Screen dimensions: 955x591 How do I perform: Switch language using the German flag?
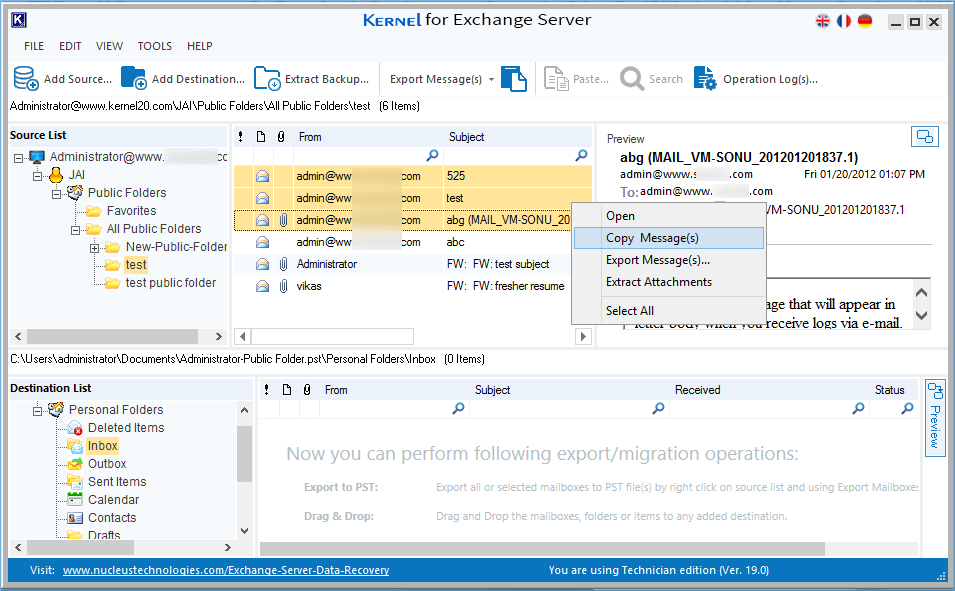click(x=865, y=21)
